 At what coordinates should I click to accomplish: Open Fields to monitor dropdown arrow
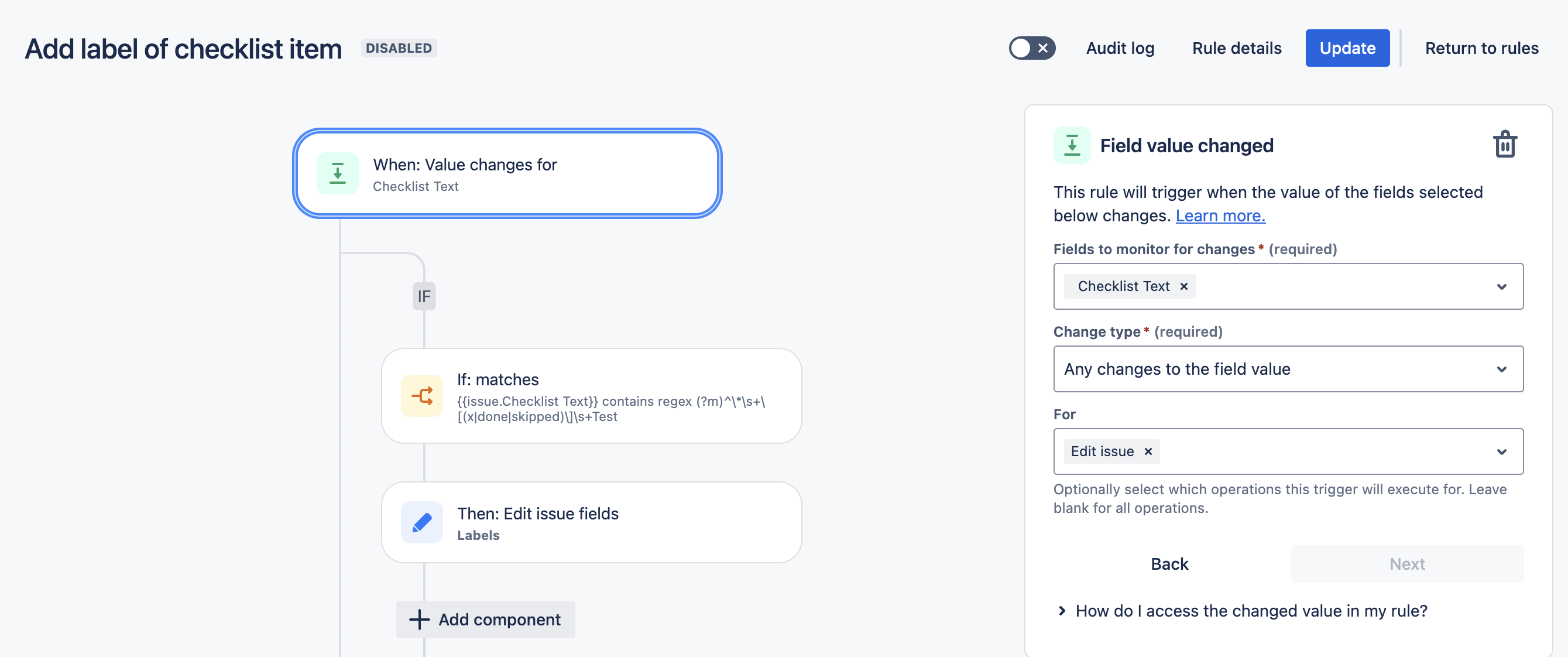point(1501,286)
